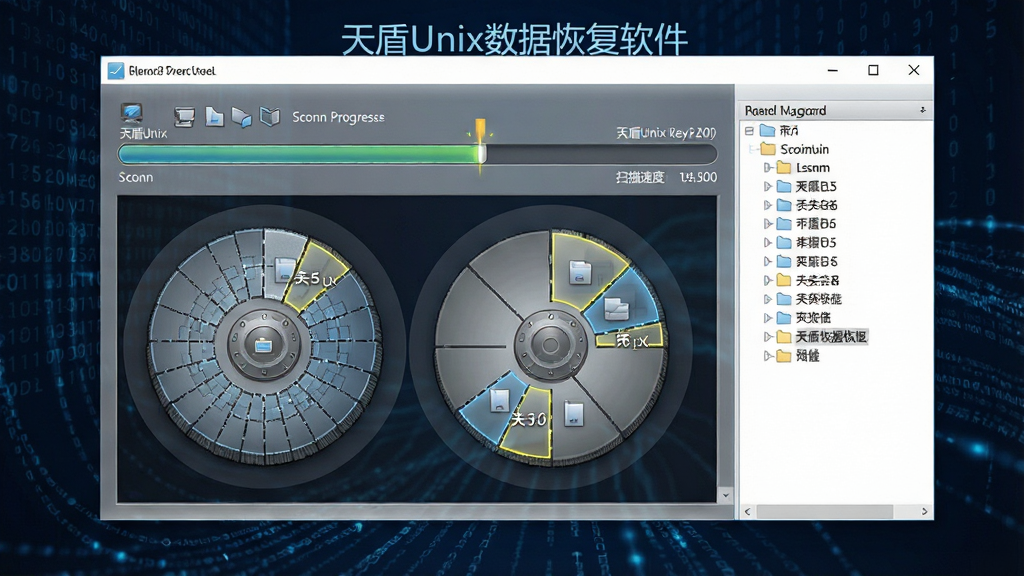Click the orange marker above the progress bar

point(481,129)
